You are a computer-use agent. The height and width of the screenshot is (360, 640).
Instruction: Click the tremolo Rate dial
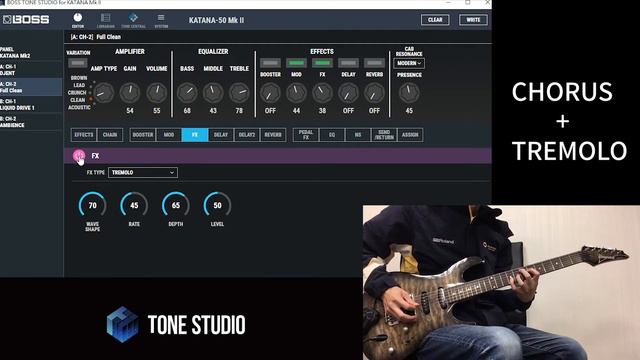point(134,205)
